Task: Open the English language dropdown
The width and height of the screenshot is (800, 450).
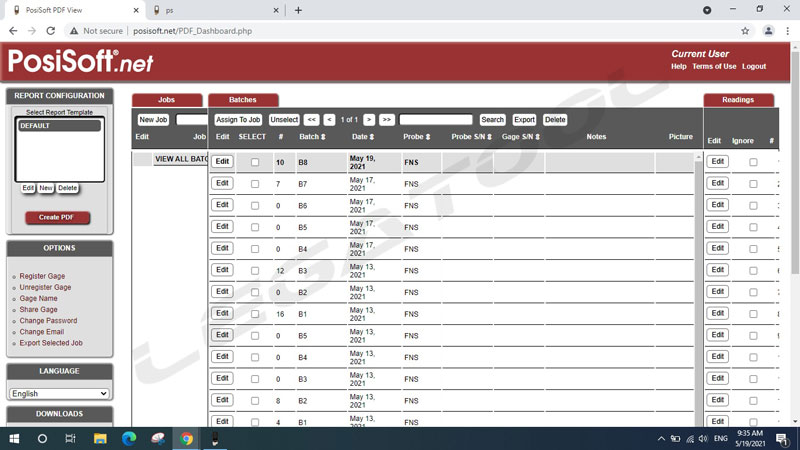Action: [x=59, y=394]
